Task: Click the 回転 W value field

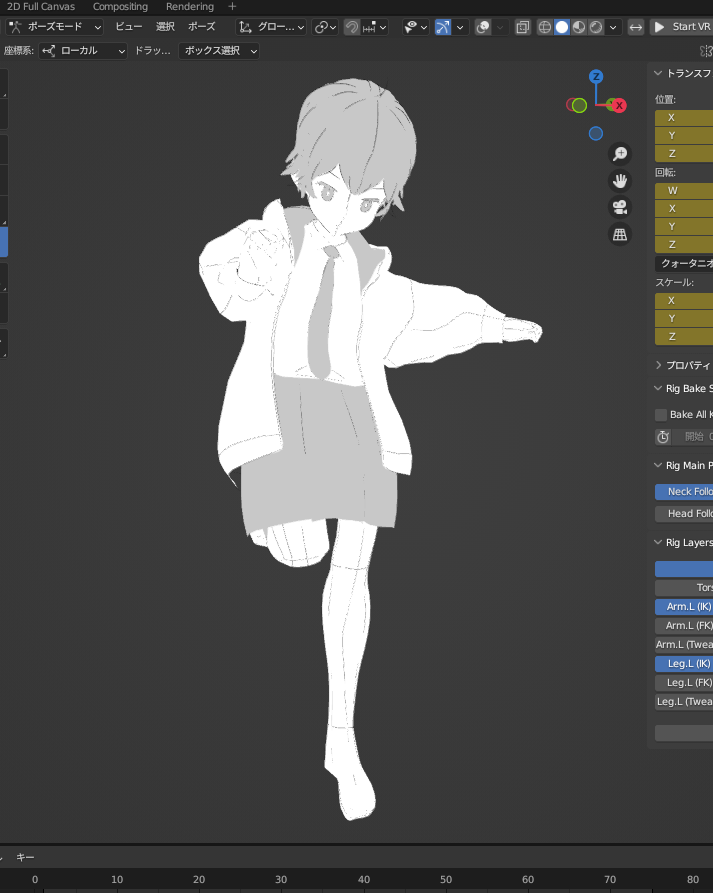Action: 684,190
